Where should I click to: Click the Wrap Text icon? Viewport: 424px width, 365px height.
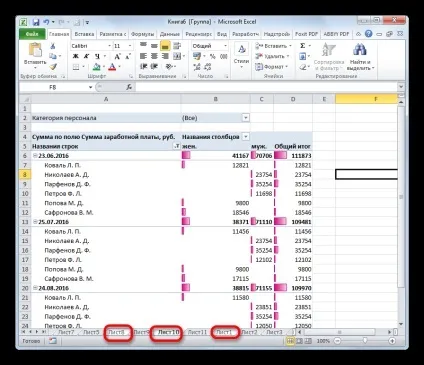tap(177, 46)
